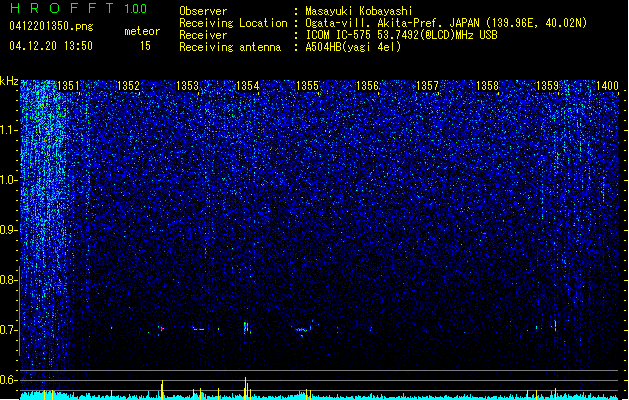This screenshot has width=629, height=400.
Task: Click the 0.7 kHz axis tick label
Action: click(x=9, y=330)
